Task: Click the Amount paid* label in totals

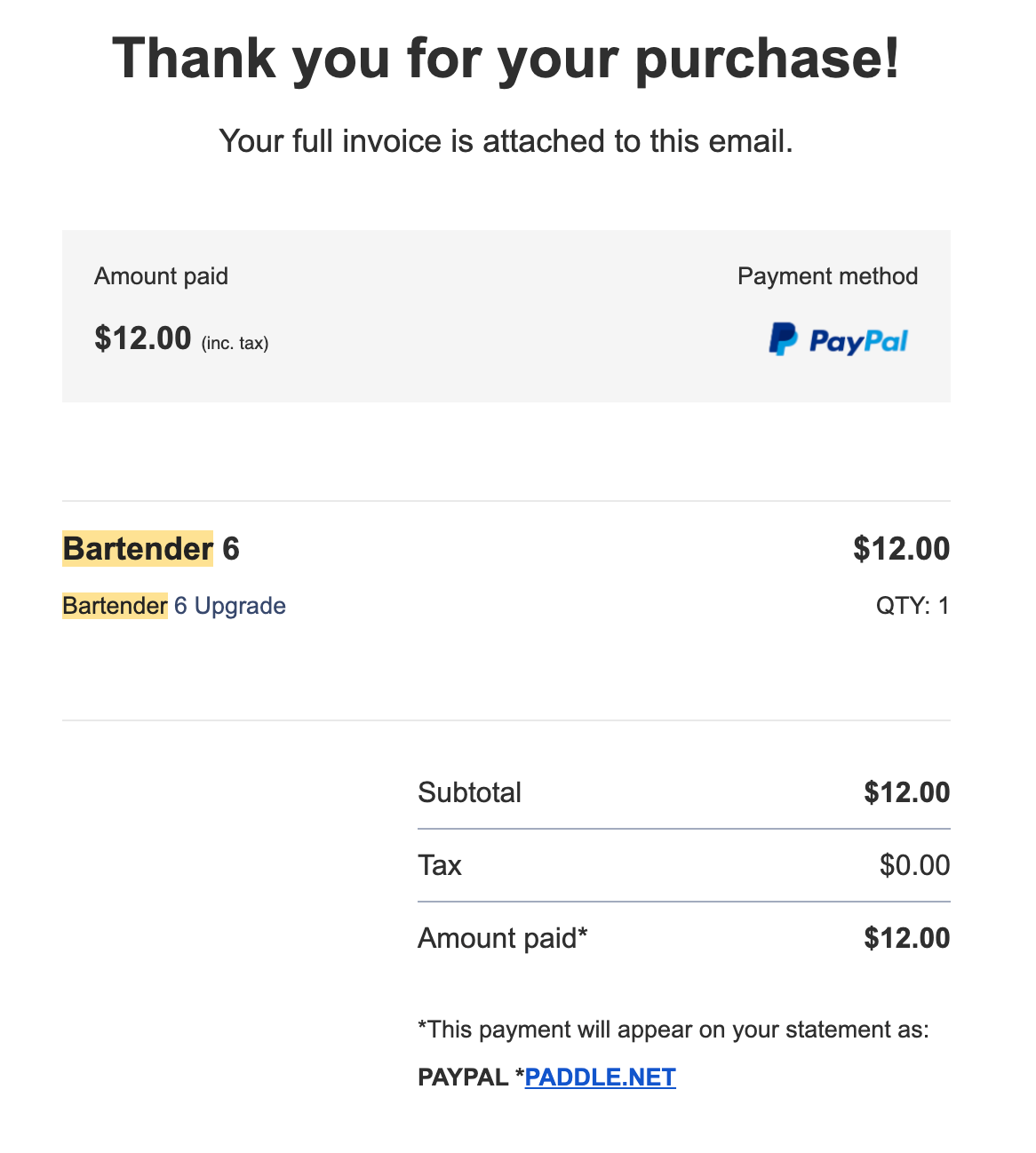Action: pyautogui.click(x=503, y=938)
